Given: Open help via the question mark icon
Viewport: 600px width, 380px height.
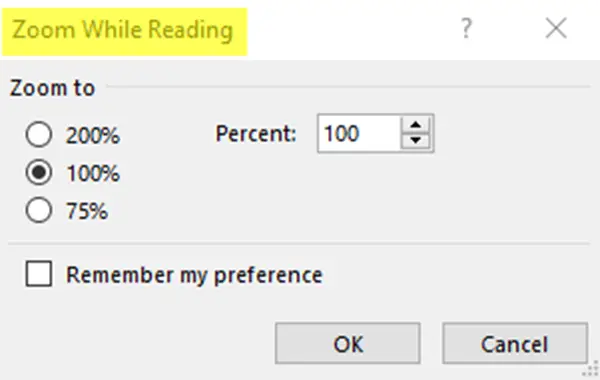Looking at the screenshot, I should (x=466, y=29).
